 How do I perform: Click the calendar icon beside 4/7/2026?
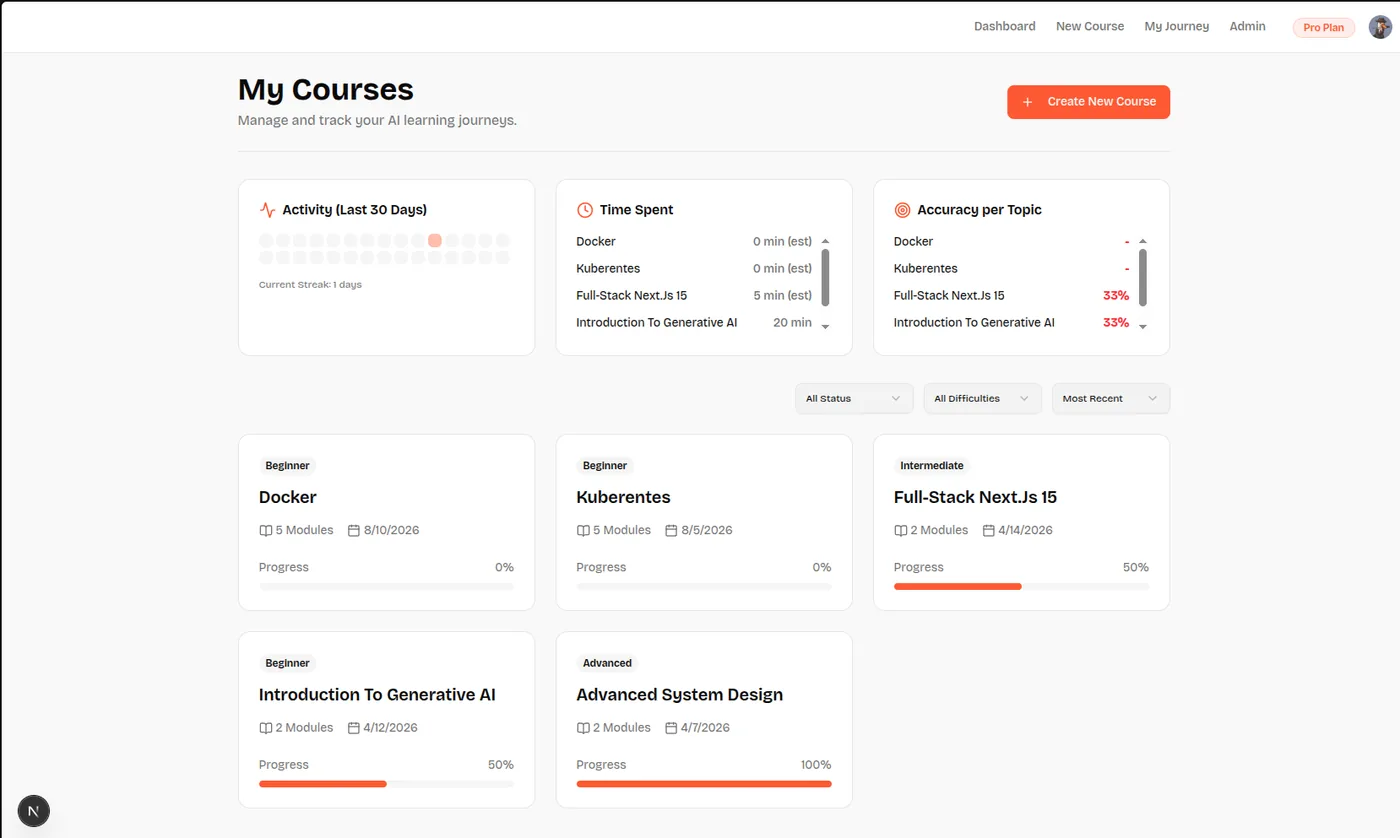point(671,728)
